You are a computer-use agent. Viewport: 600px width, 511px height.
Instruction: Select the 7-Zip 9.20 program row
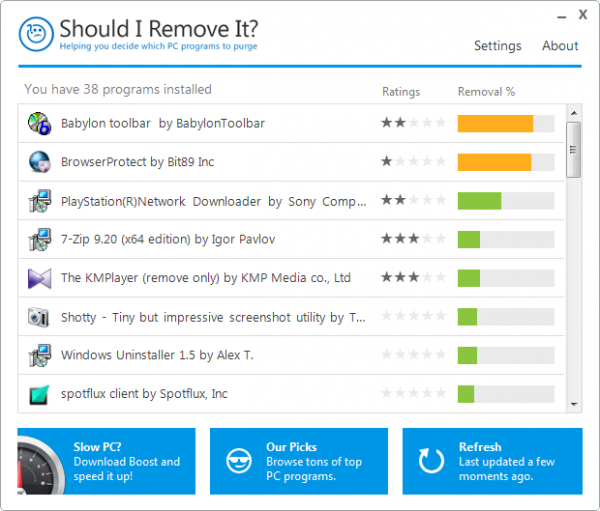pyautogui.click(x=291, y=239)
